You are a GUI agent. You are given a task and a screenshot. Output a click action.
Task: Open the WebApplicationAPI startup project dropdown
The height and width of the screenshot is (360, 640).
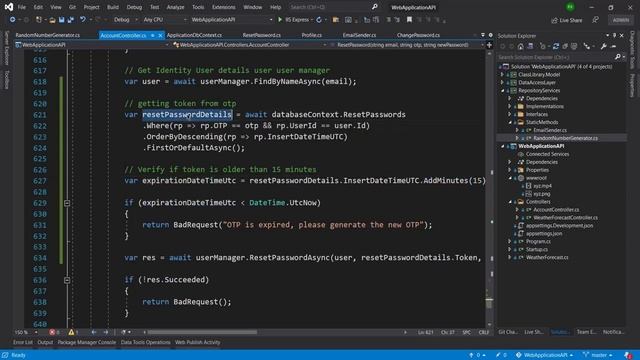(x=231, y=20)
